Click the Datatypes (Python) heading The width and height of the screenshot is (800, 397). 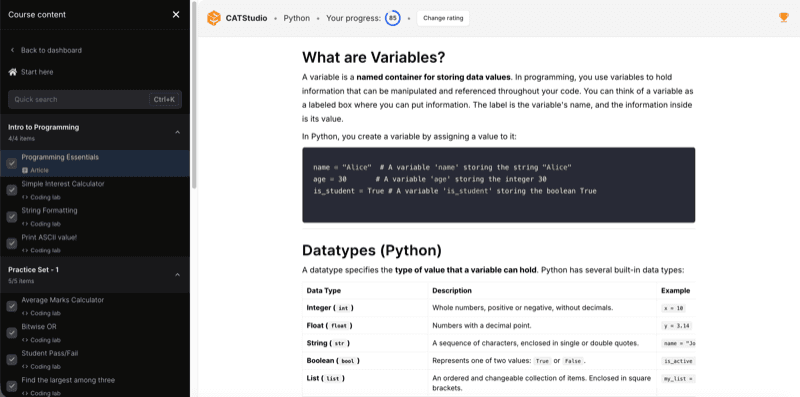point(371,250)
